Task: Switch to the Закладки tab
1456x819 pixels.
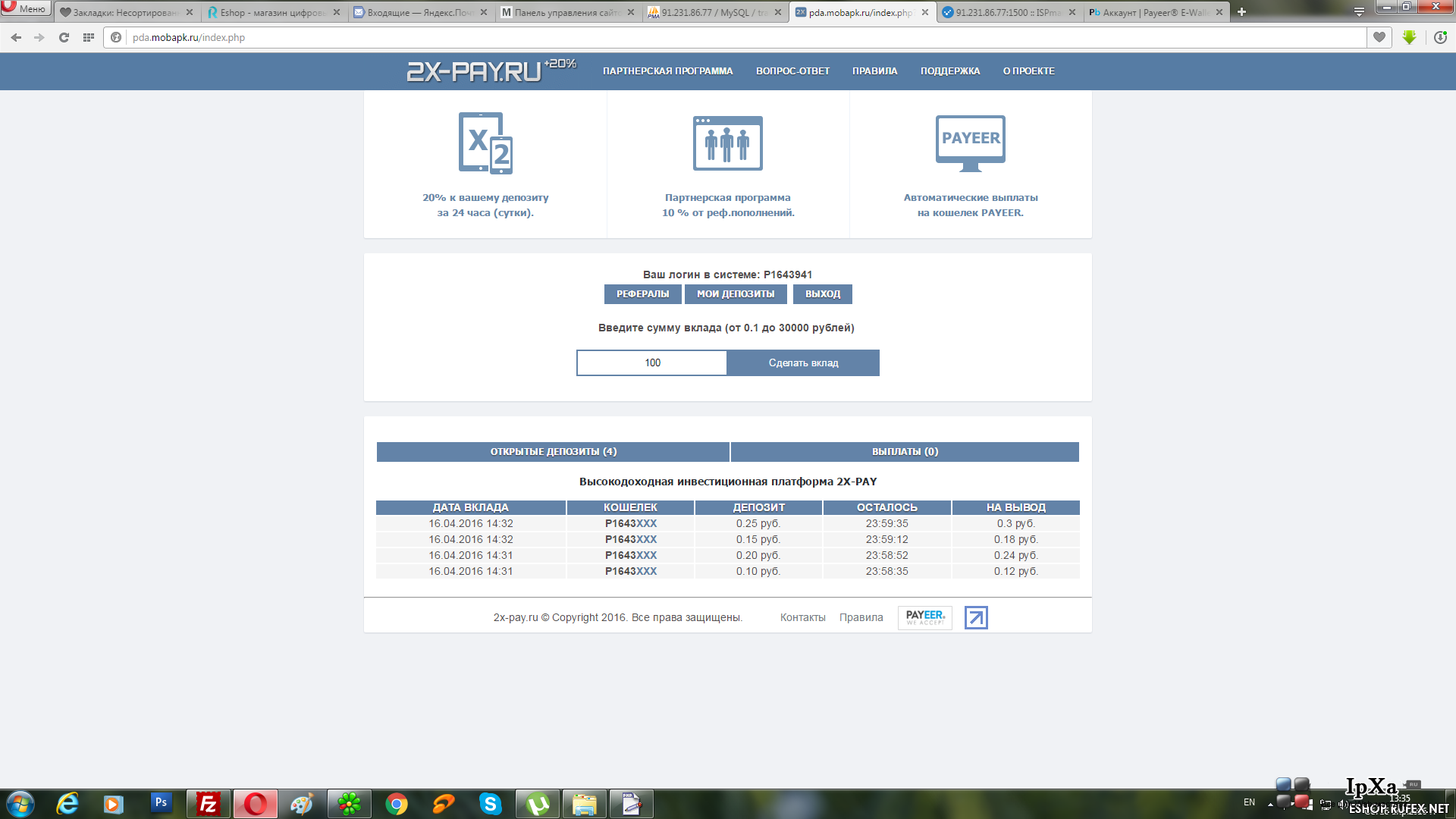Action: tap(126, 12)
